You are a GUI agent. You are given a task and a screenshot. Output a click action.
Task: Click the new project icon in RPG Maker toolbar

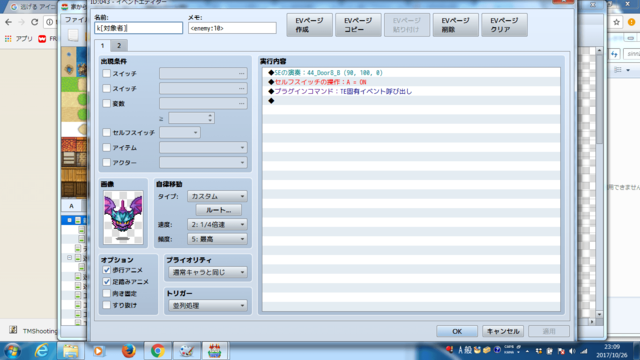73,36
